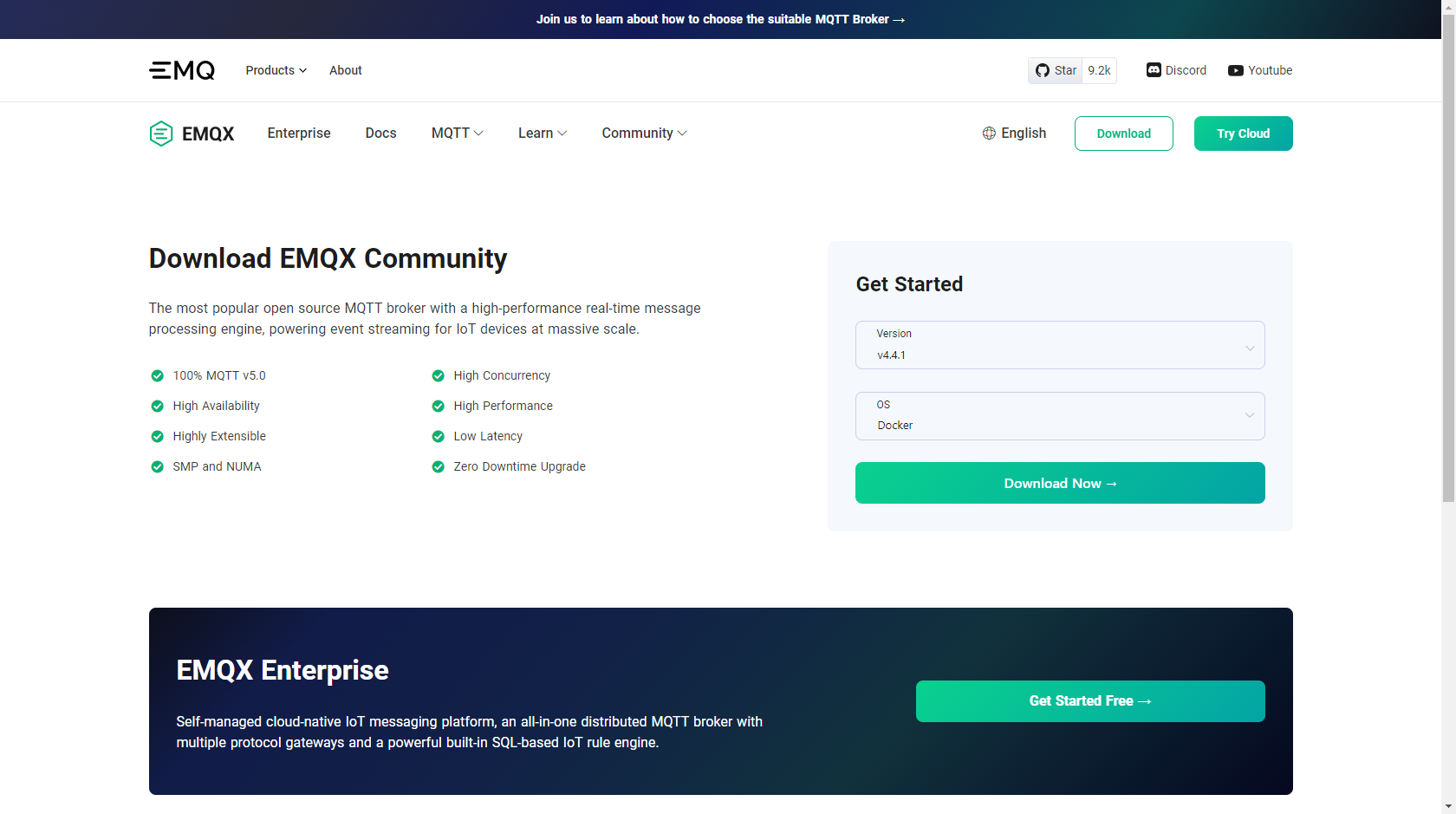
Task: Open the Learn menu
Action: pos(542,133)
